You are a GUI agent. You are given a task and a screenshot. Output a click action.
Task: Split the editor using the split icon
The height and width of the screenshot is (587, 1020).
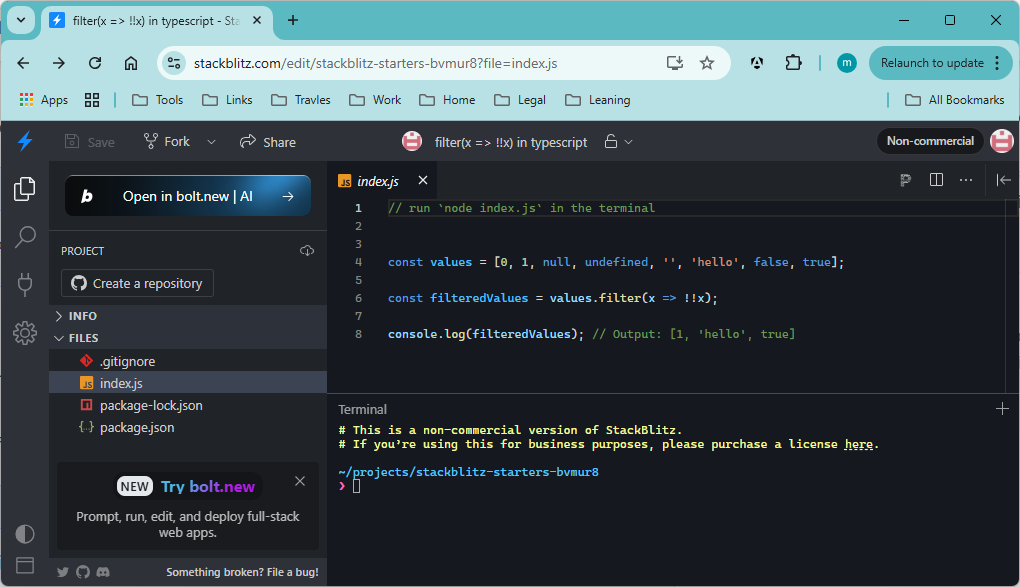[936, 180]
